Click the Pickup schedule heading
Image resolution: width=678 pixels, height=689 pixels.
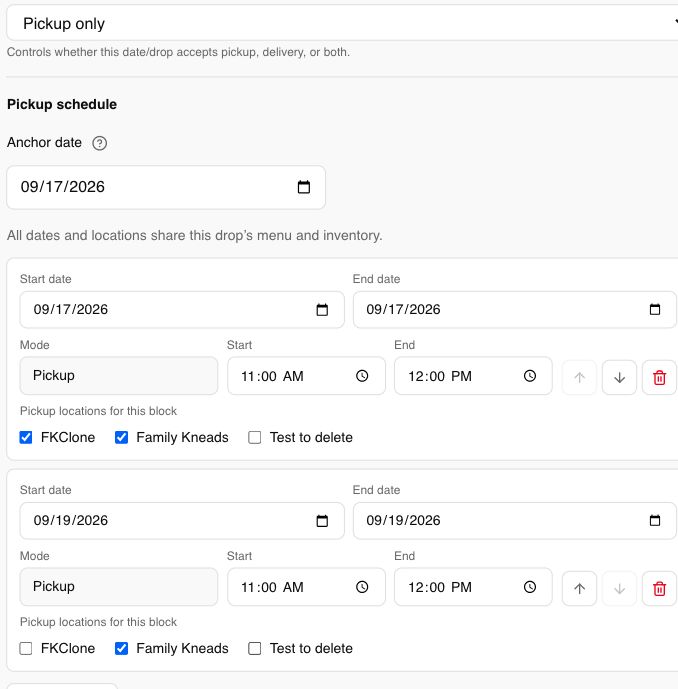tap(62, 105)
